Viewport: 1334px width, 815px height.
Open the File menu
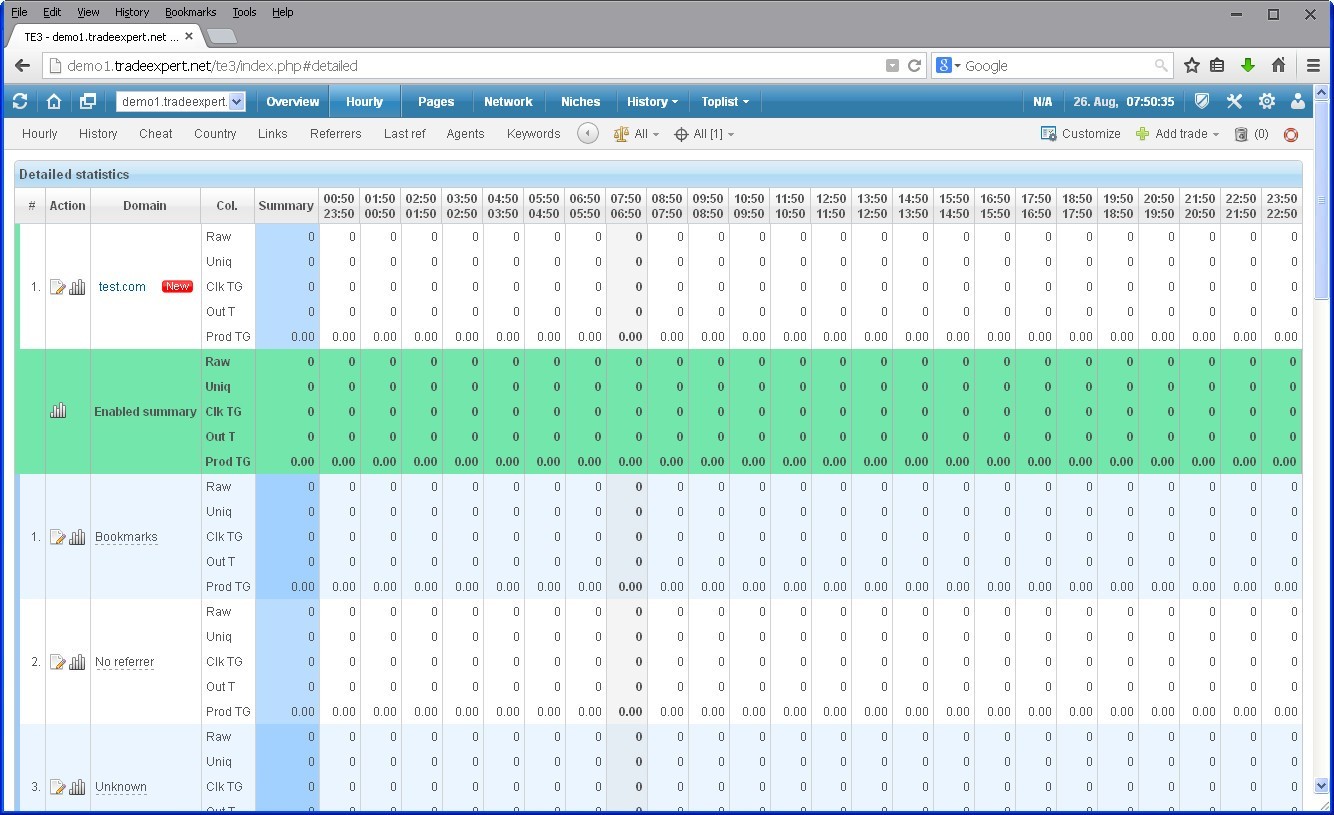[19, 12]
